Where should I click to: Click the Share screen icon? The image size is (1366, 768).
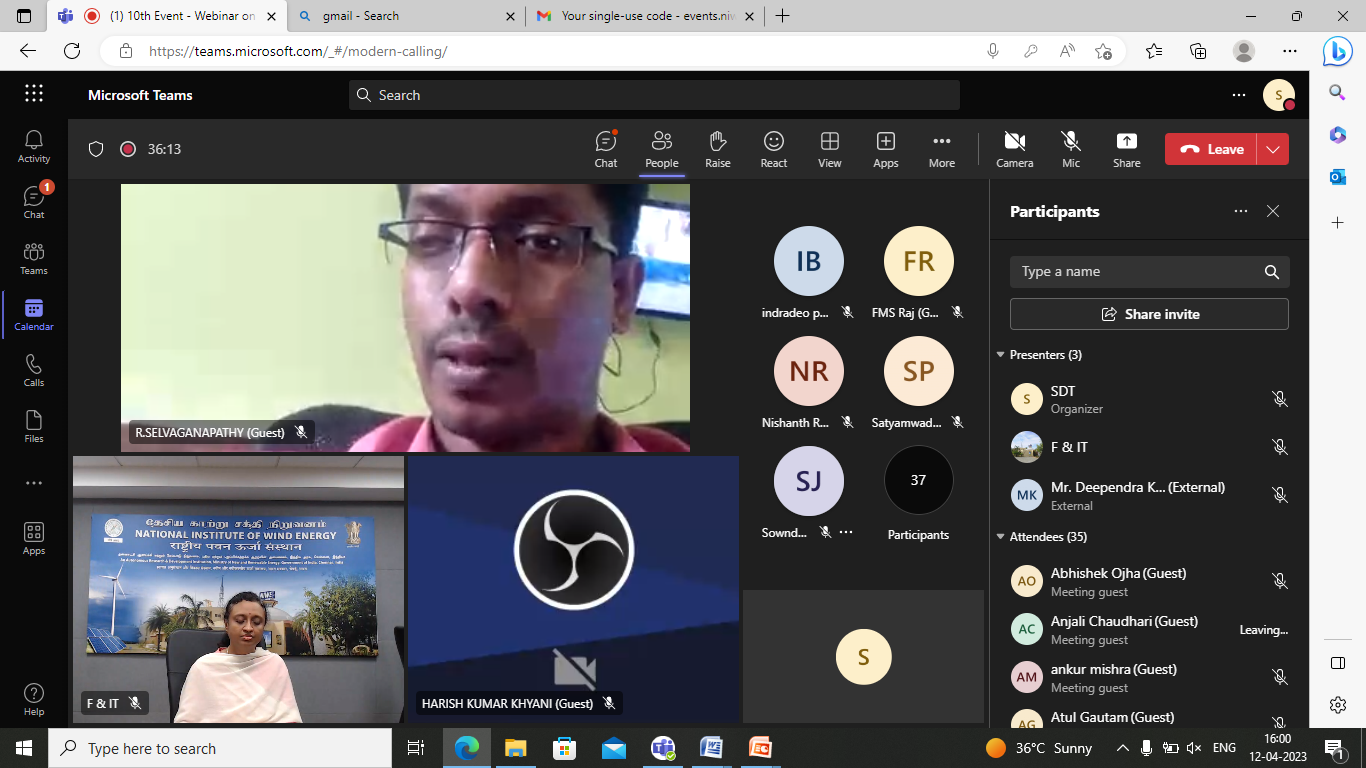coord(1126,149)
